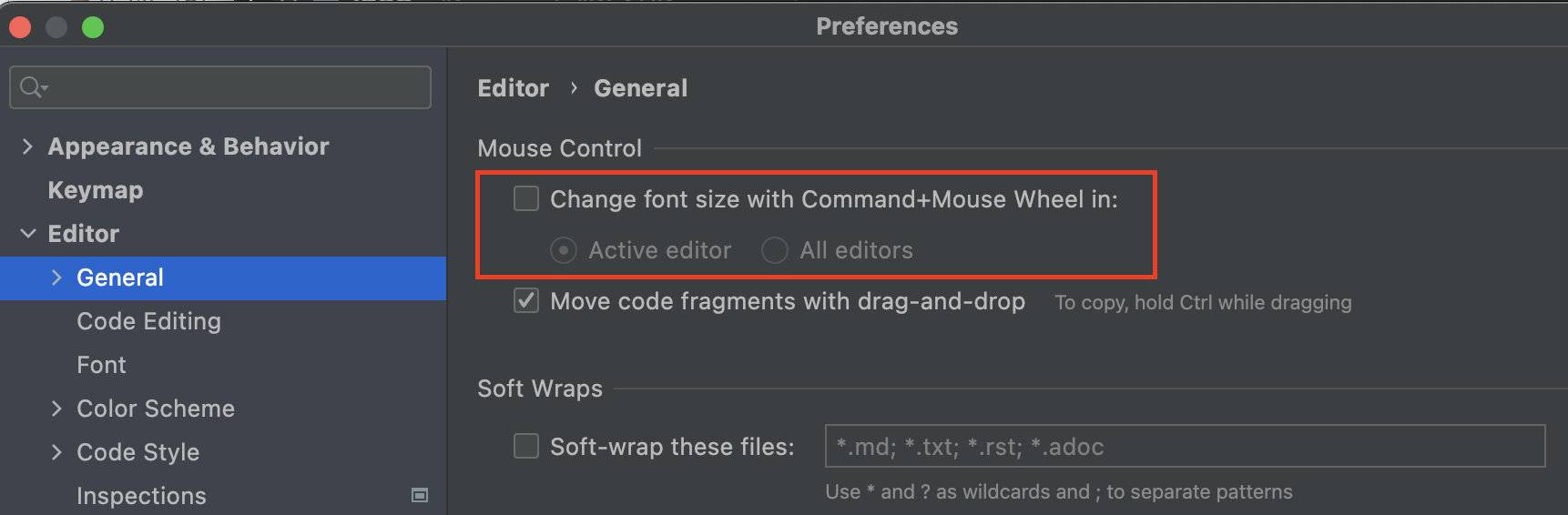Click the project-level settings icon beside Inspections
Viewport: 1568px width, 515px height.
tap(420, 495)
